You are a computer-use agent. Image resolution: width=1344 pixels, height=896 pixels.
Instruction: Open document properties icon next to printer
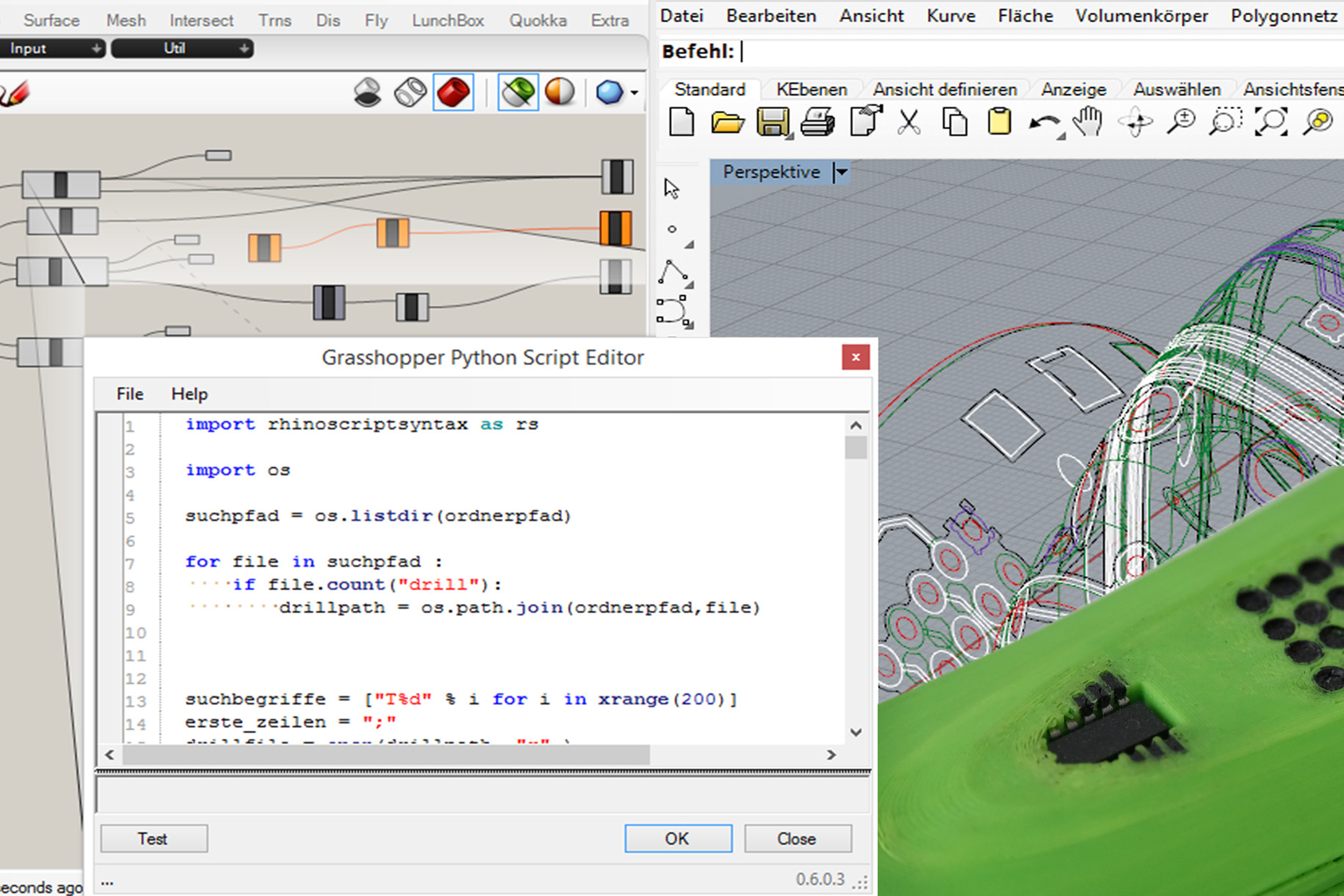click(866, 121)
